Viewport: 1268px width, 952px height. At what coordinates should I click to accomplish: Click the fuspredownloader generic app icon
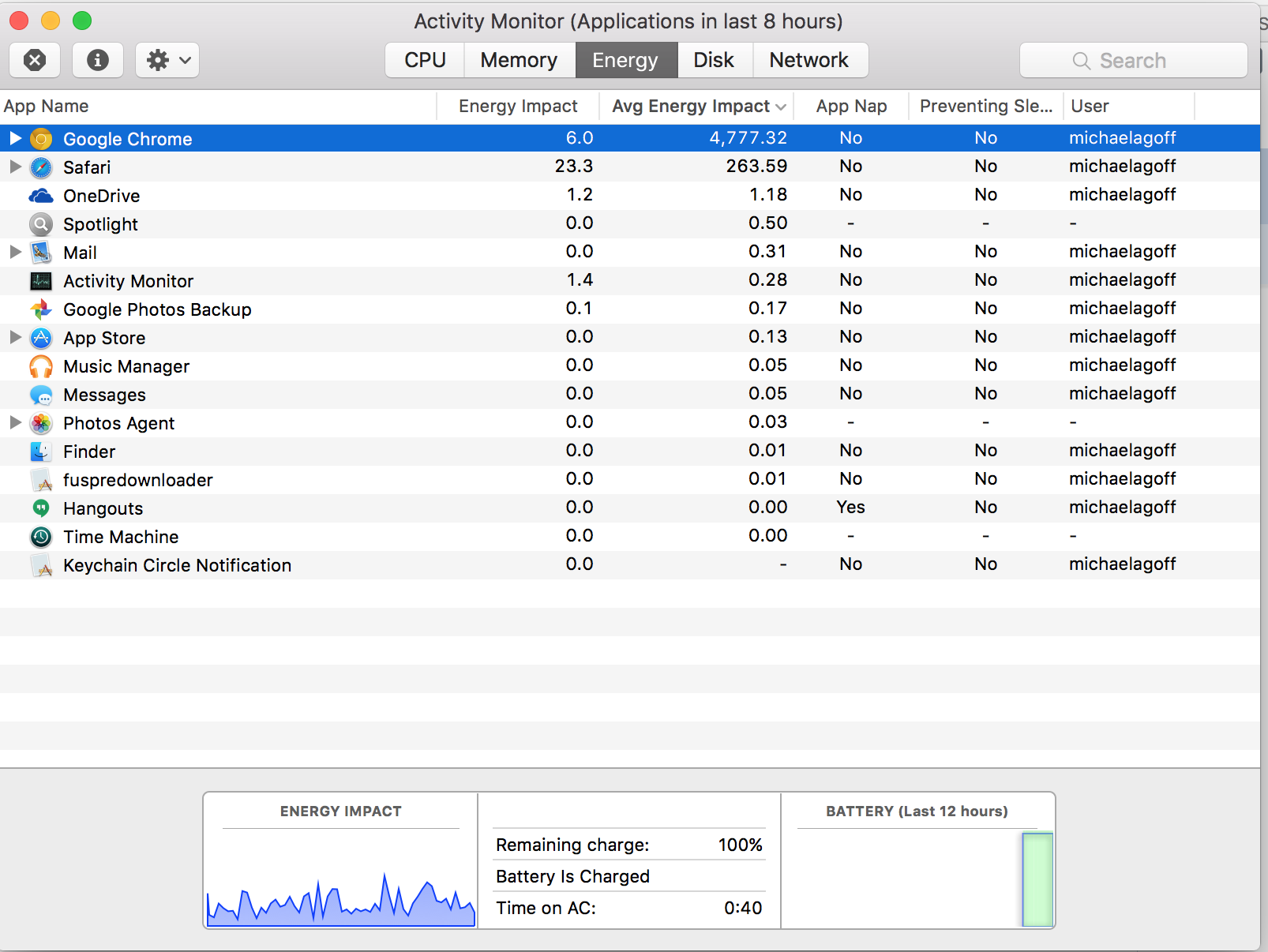pyautogui.click(x=41, y=480)
